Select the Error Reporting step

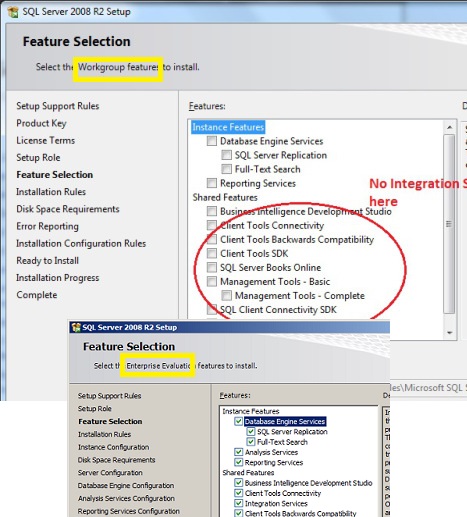pyautogui.click(x=47, y=226)
